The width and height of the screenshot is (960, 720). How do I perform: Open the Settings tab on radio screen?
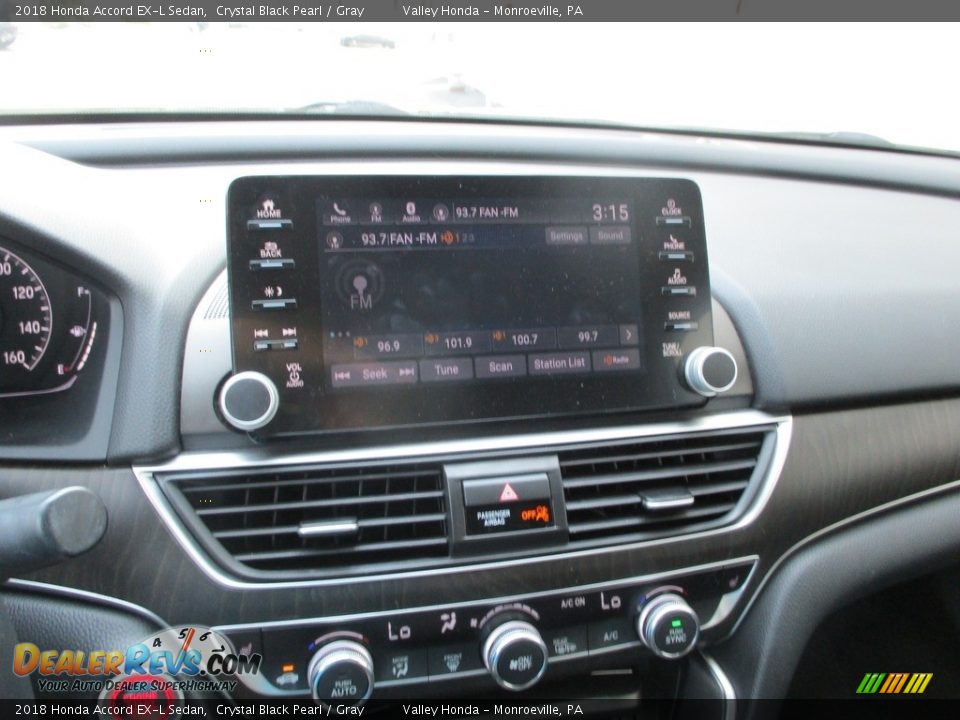click(x=566, y=236)
